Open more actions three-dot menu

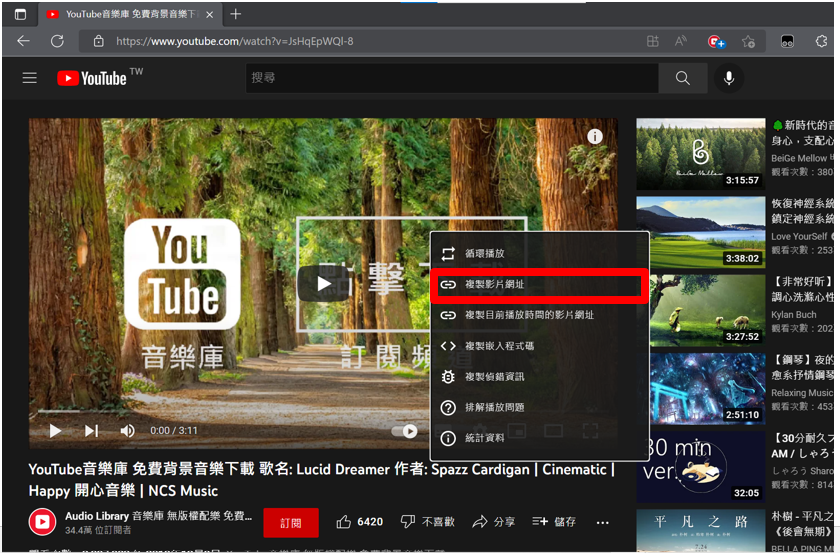tap(603, 522)
